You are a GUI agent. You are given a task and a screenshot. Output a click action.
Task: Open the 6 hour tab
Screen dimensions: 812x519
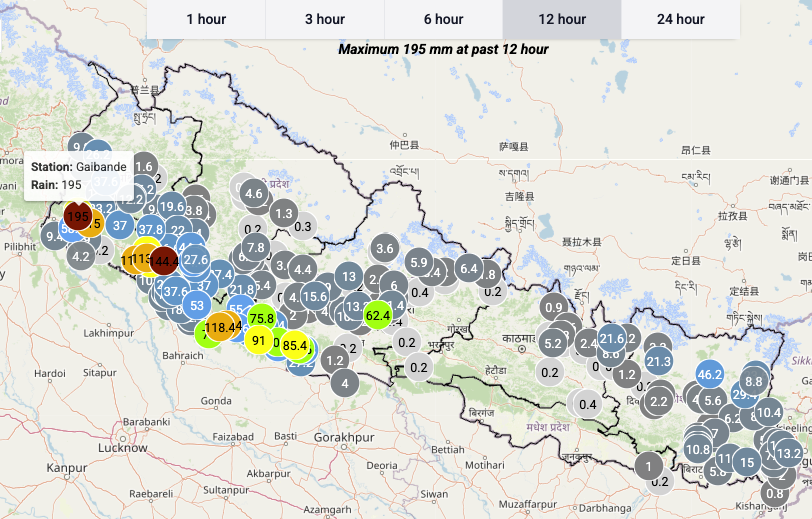click(x=443, y=19)
